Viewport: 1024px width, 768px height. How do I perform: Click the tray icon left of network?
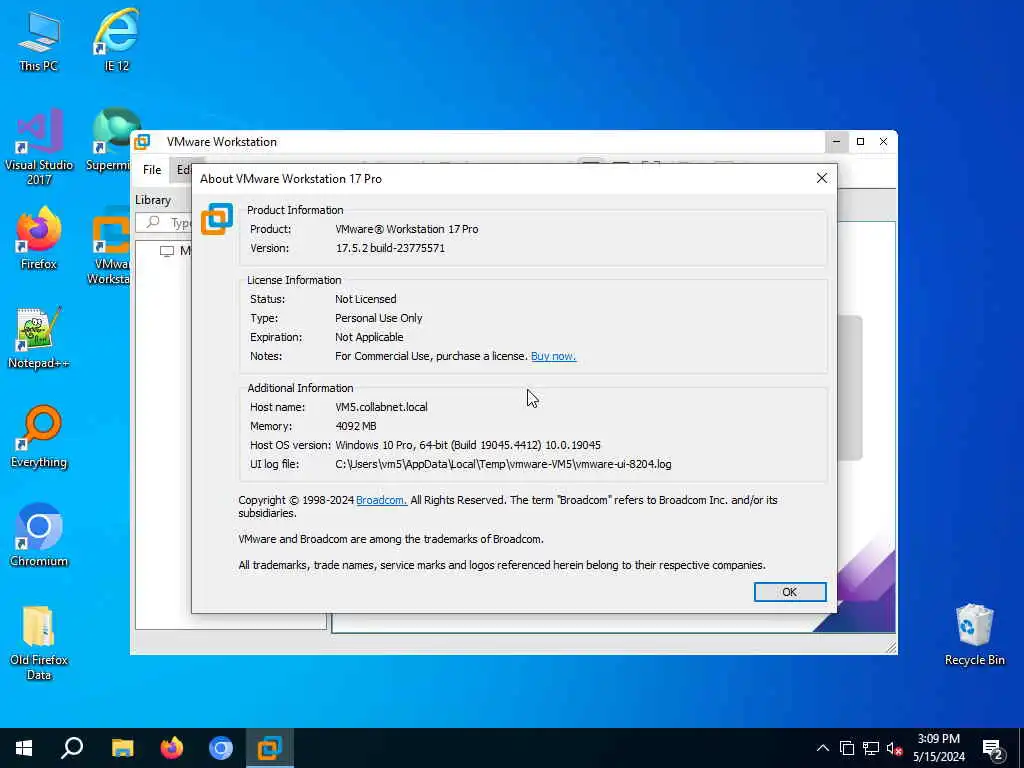[x=847, y=748]
